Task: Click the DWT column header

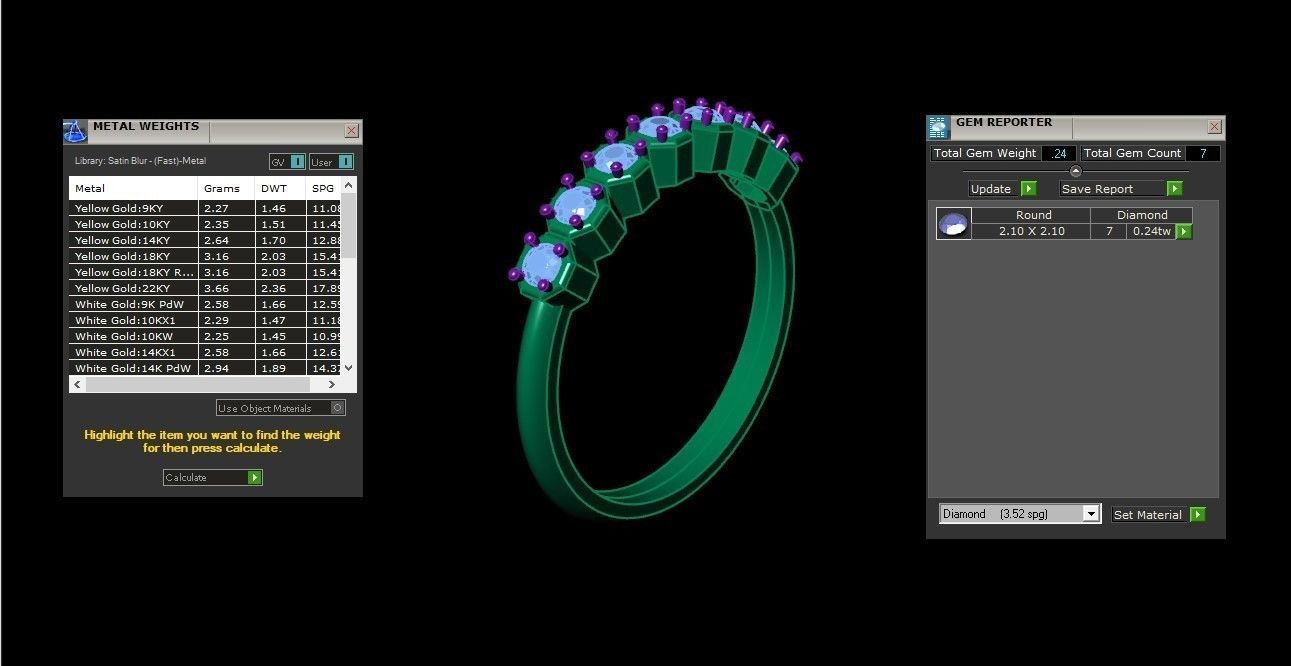Action: 280,188
